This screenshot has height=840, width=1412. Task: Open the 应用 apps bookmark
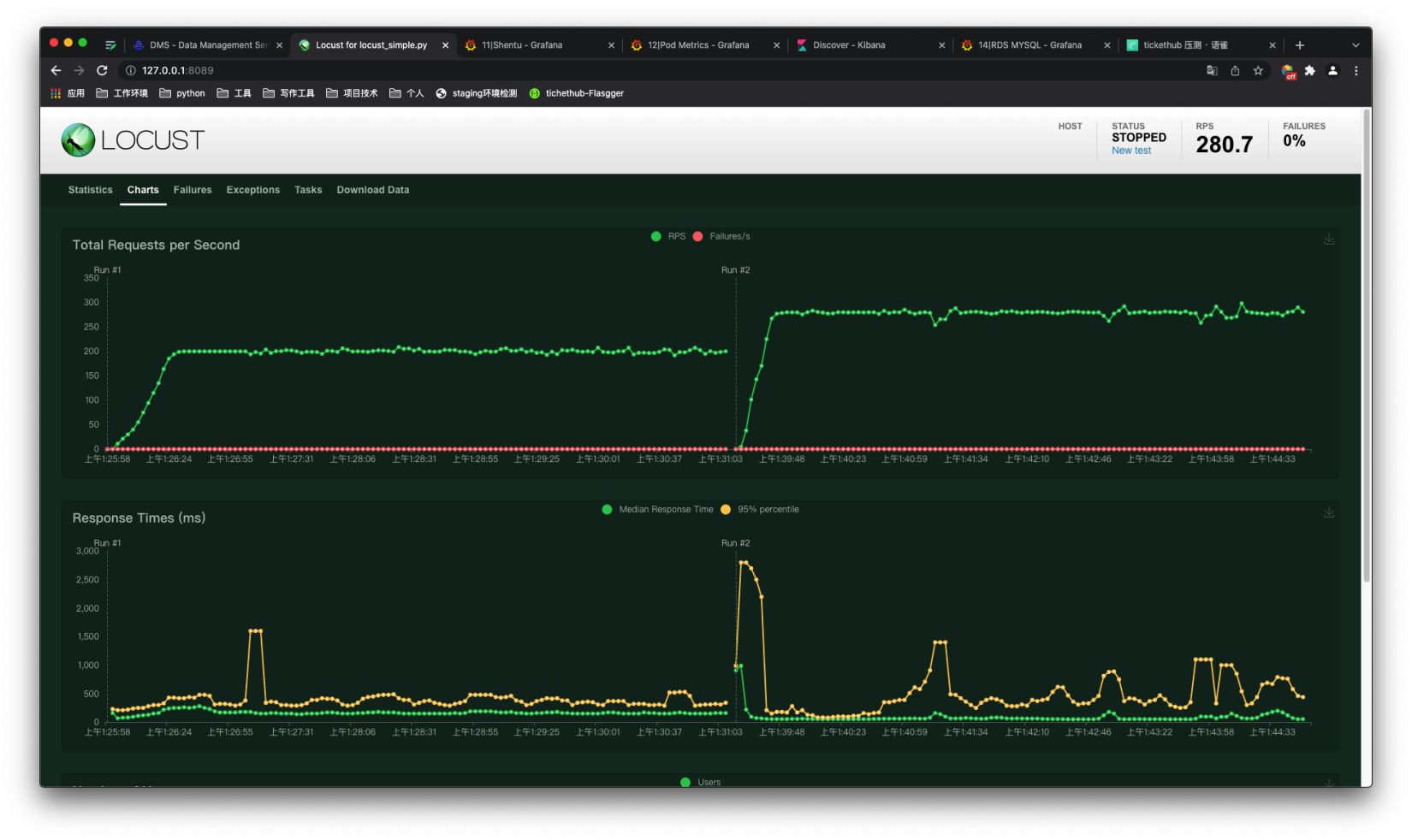click(x=68, y=93)
